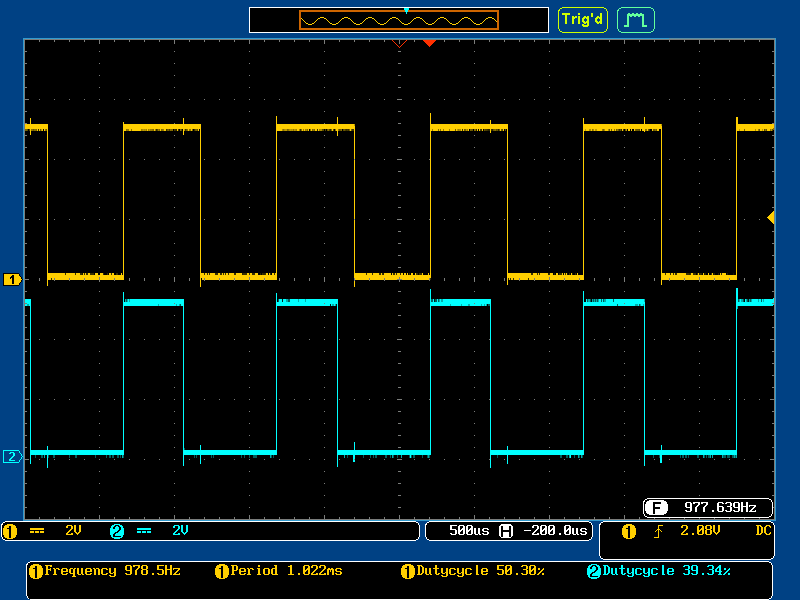Select the channel 2 ground marker
This screenshot has height=600, width=800.
coord(12,457)
